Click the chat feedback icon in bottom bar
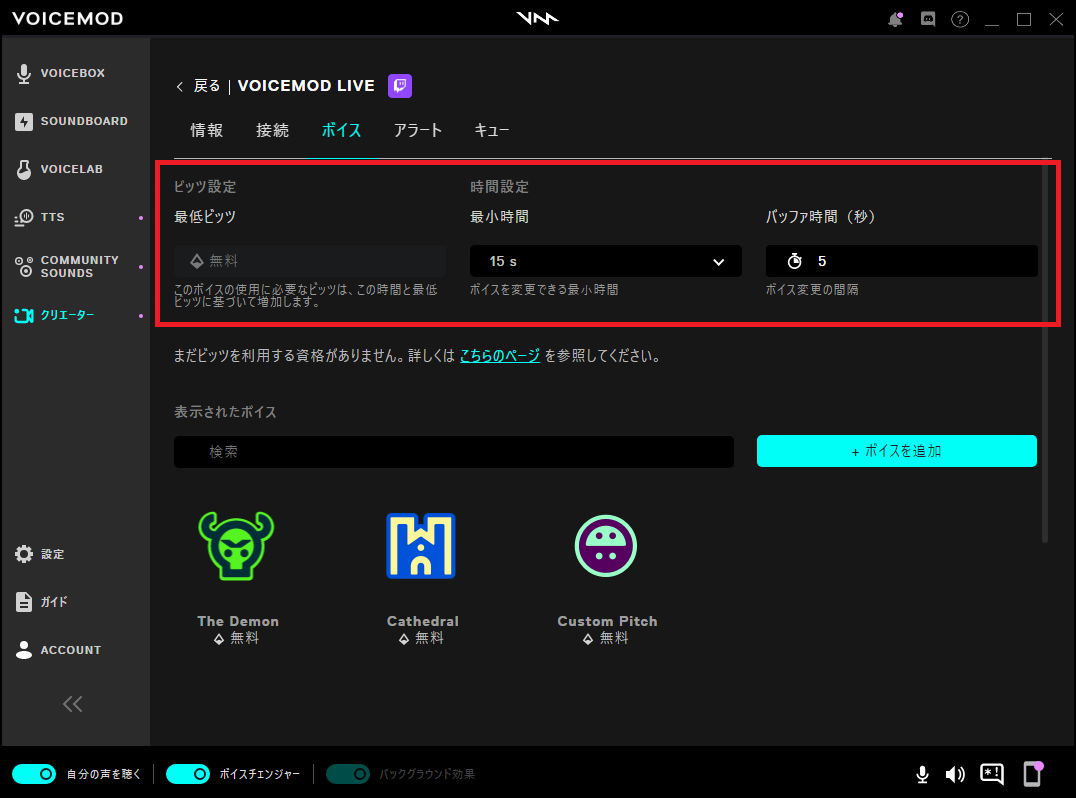Image resolution: width=1076 pixels, height=798 pixels. [992, 774]
